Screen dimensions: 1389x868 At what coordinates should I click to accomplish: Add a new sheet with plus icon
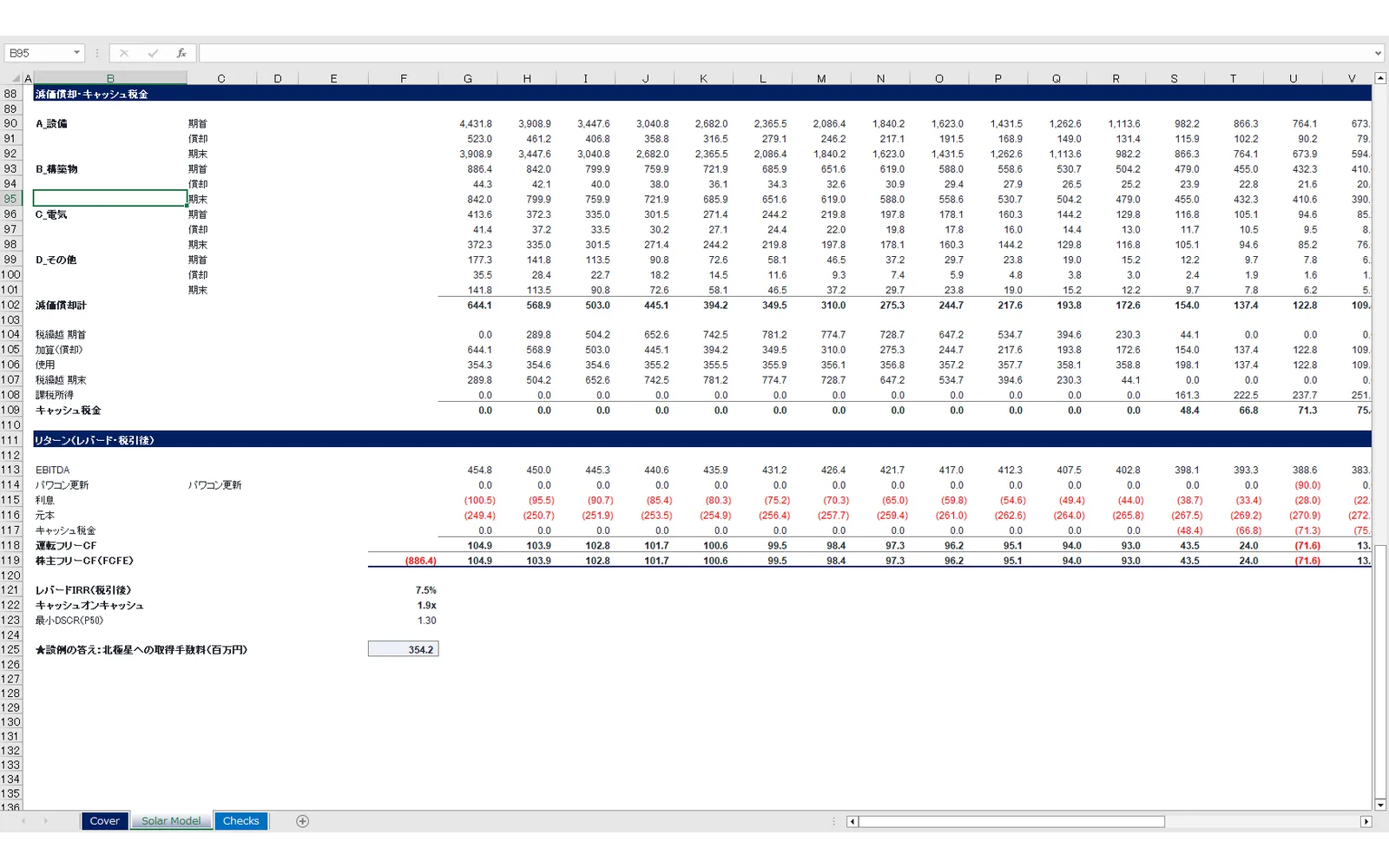302,821
